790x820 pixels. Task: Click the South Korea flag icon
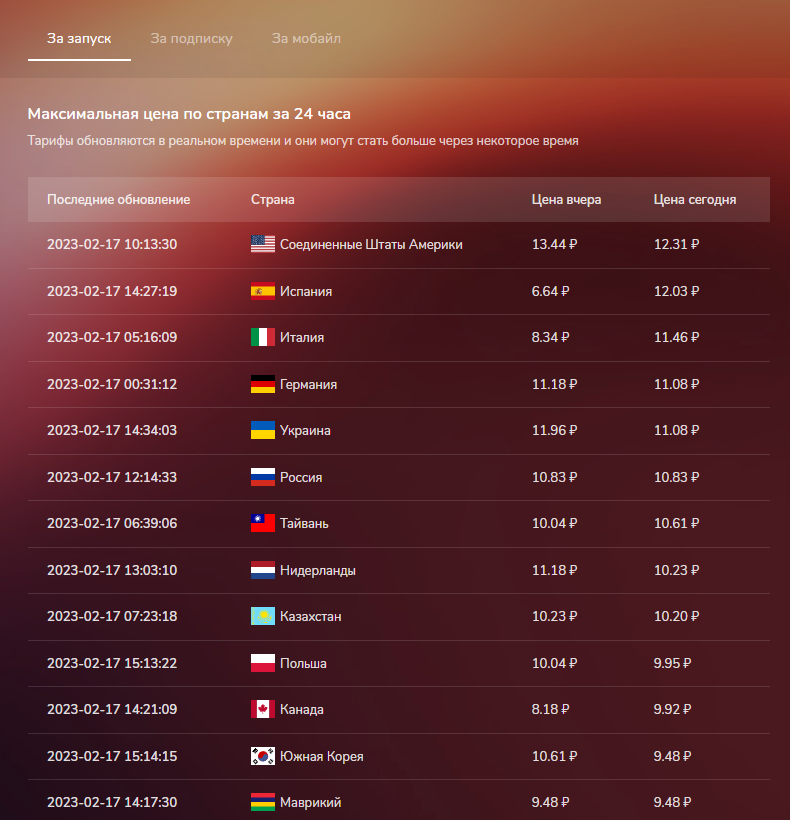point(262,756)
